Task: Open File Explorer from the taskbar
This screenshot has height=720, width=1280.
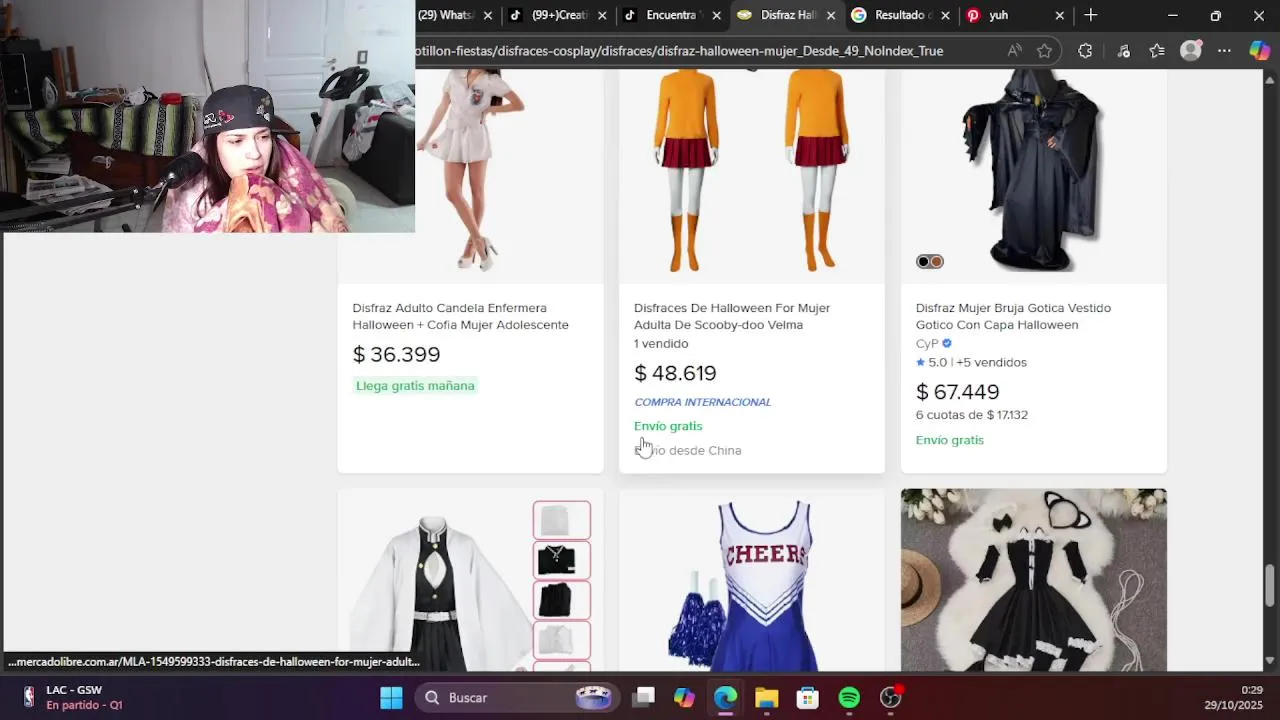Action: (x=766, y=697)
